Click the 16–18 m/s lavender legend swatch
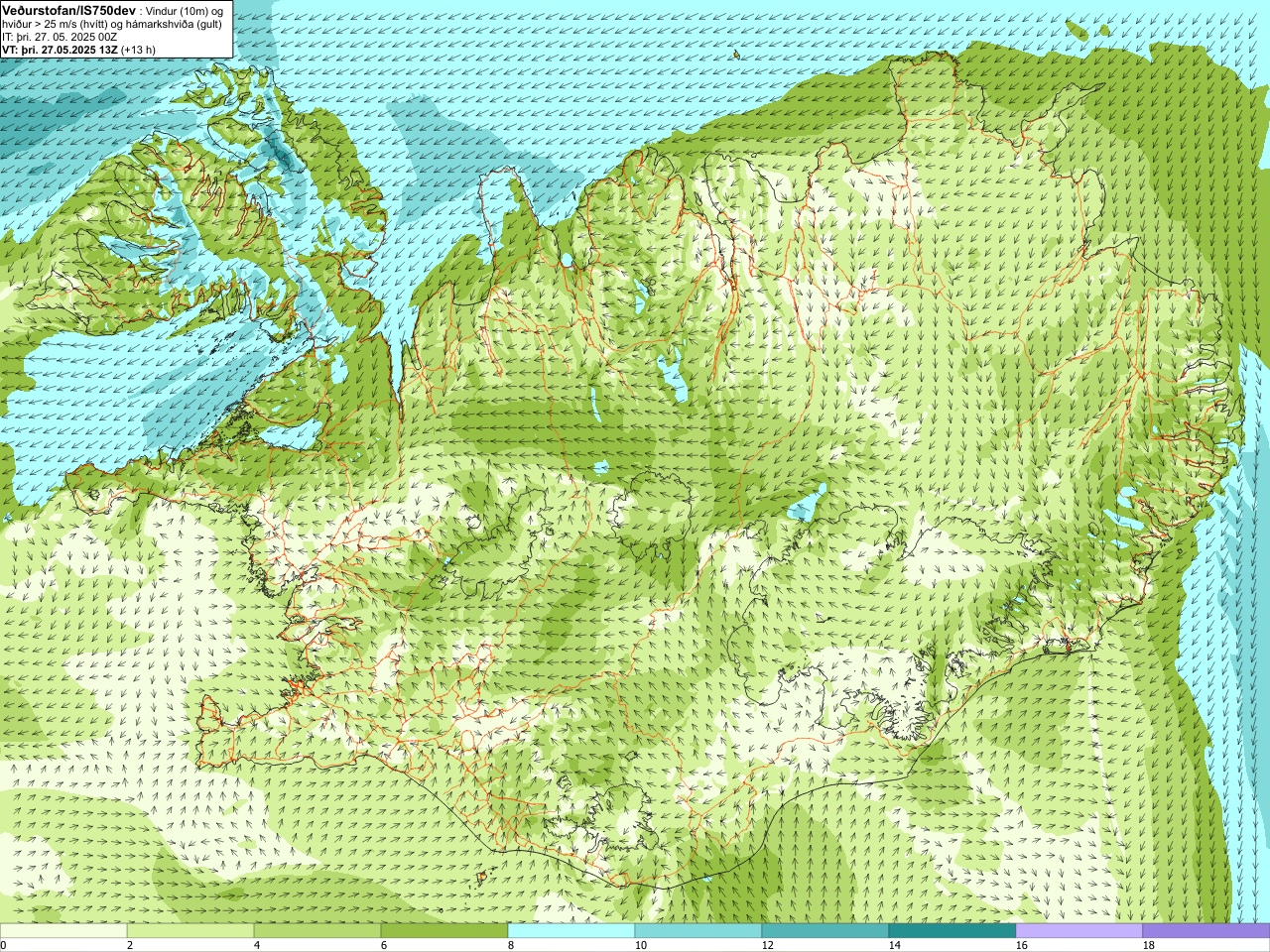The height and width of the screenshot is (952, 1270). (1079, 931)
